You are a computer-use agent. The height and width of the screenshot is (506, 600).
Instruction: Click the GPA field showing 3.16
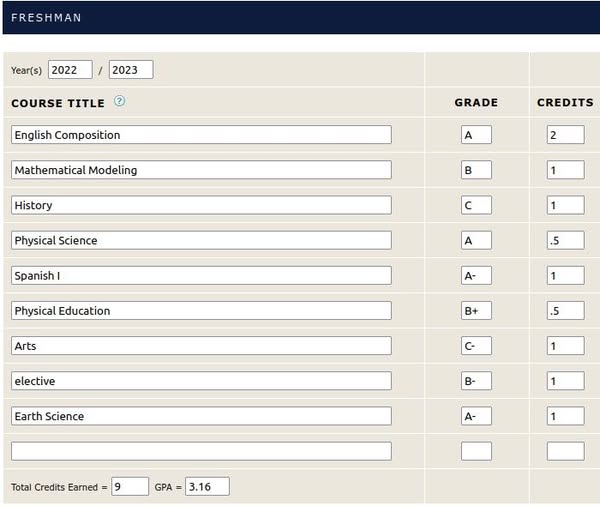(207, 487)
